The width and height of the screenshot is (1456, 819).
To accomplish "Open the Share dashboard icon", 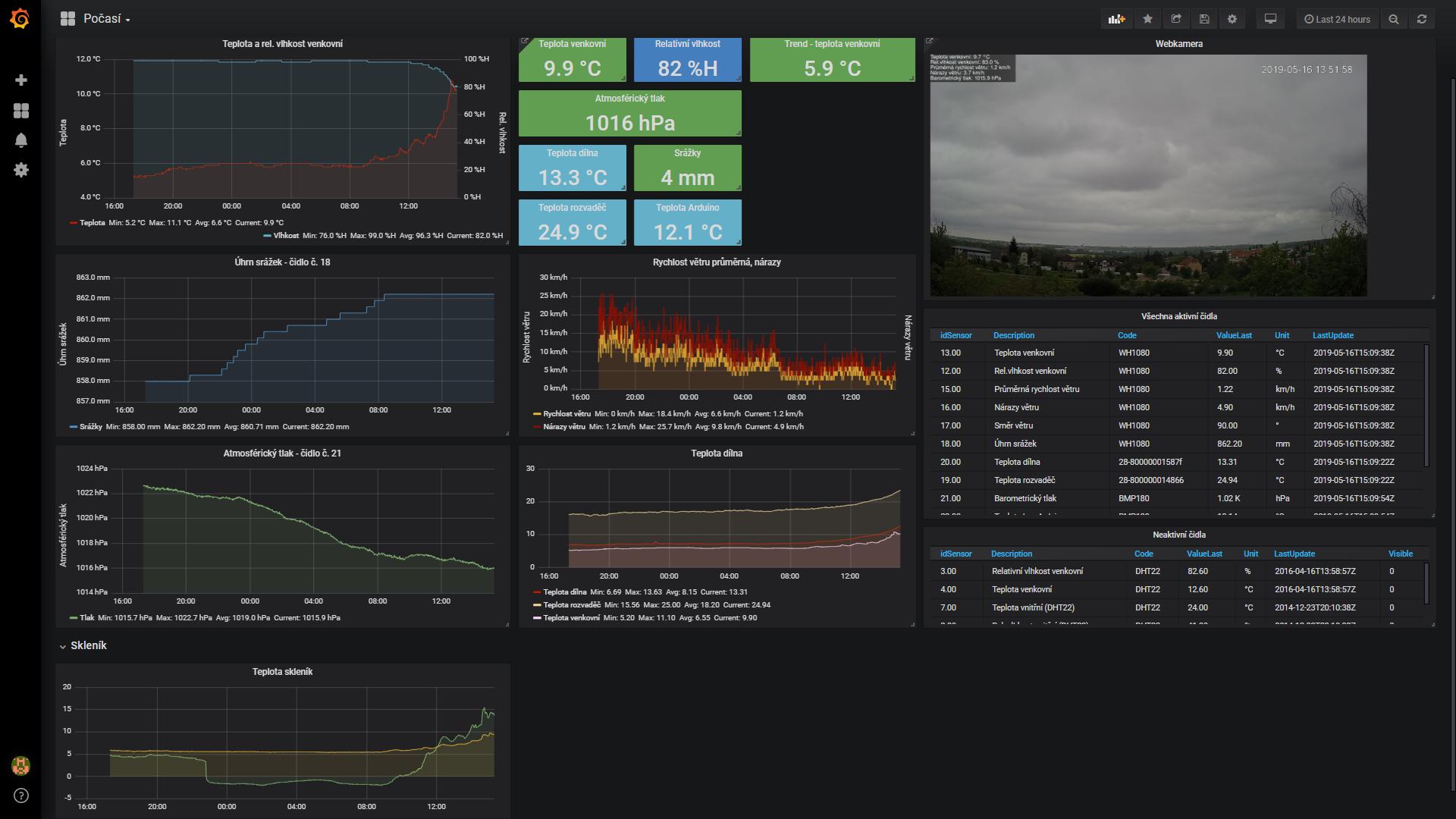I will coord(1176,19).
